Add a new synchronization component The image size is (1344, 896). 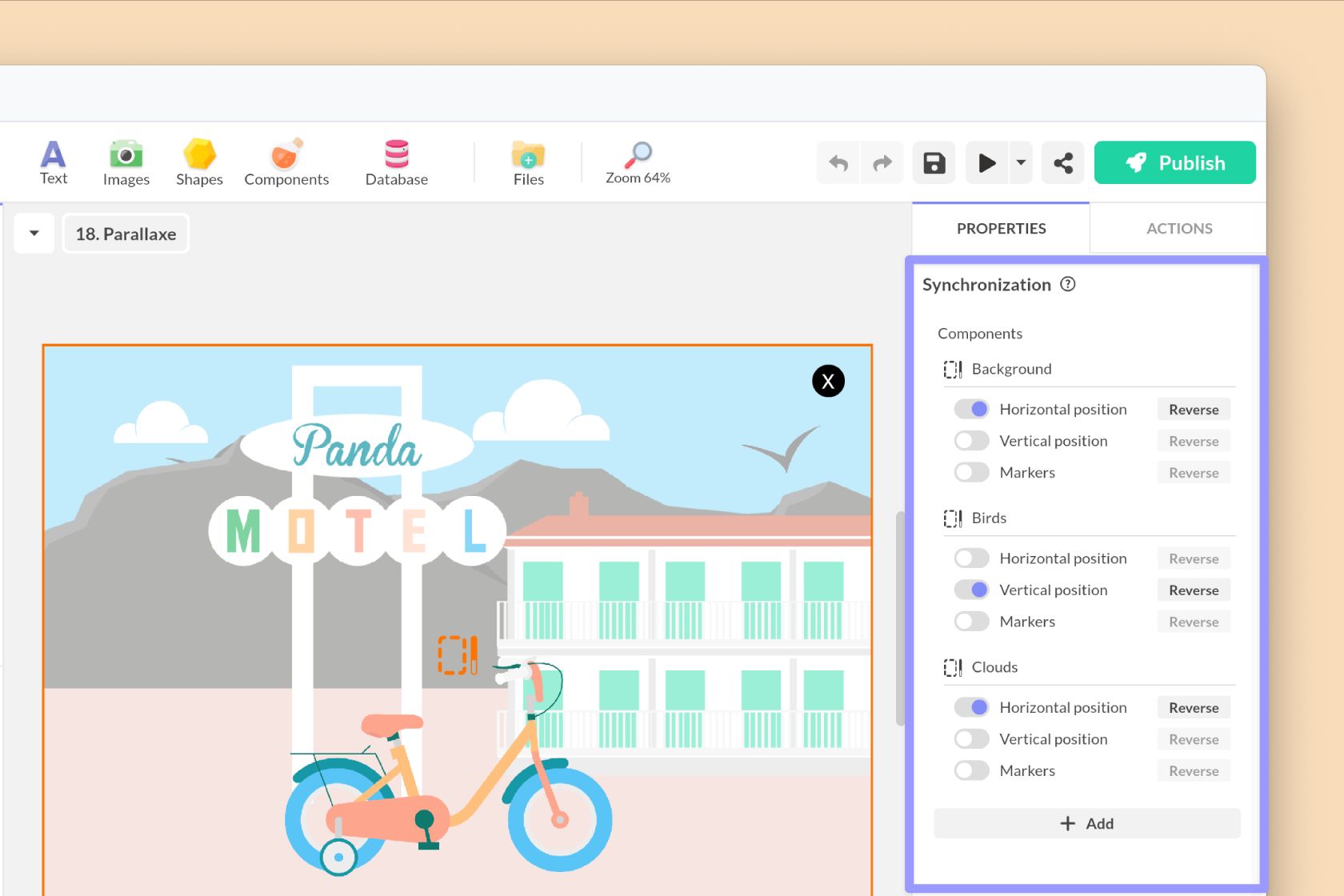coord(1086,823)
